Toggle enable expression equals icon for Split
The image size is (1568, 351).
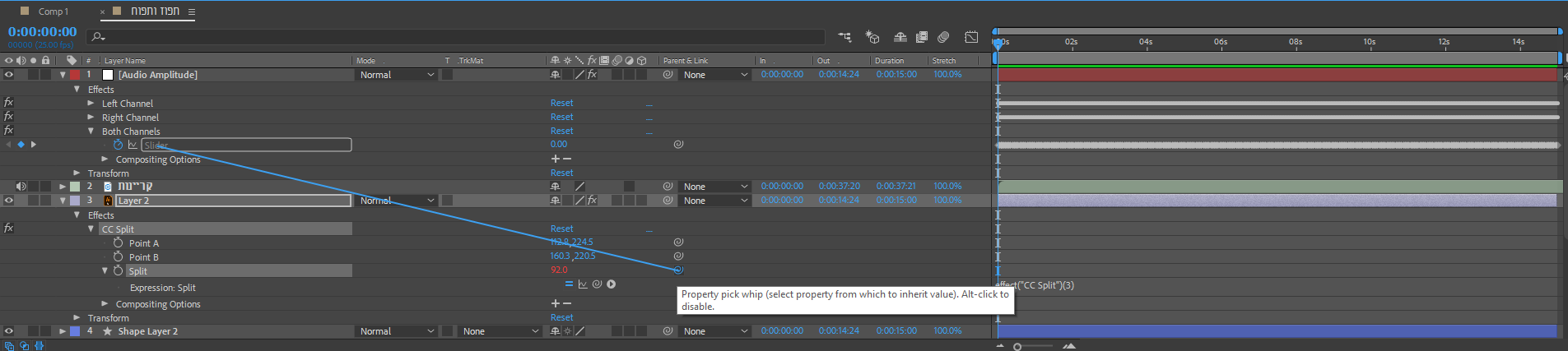click(x=569, y=284)
